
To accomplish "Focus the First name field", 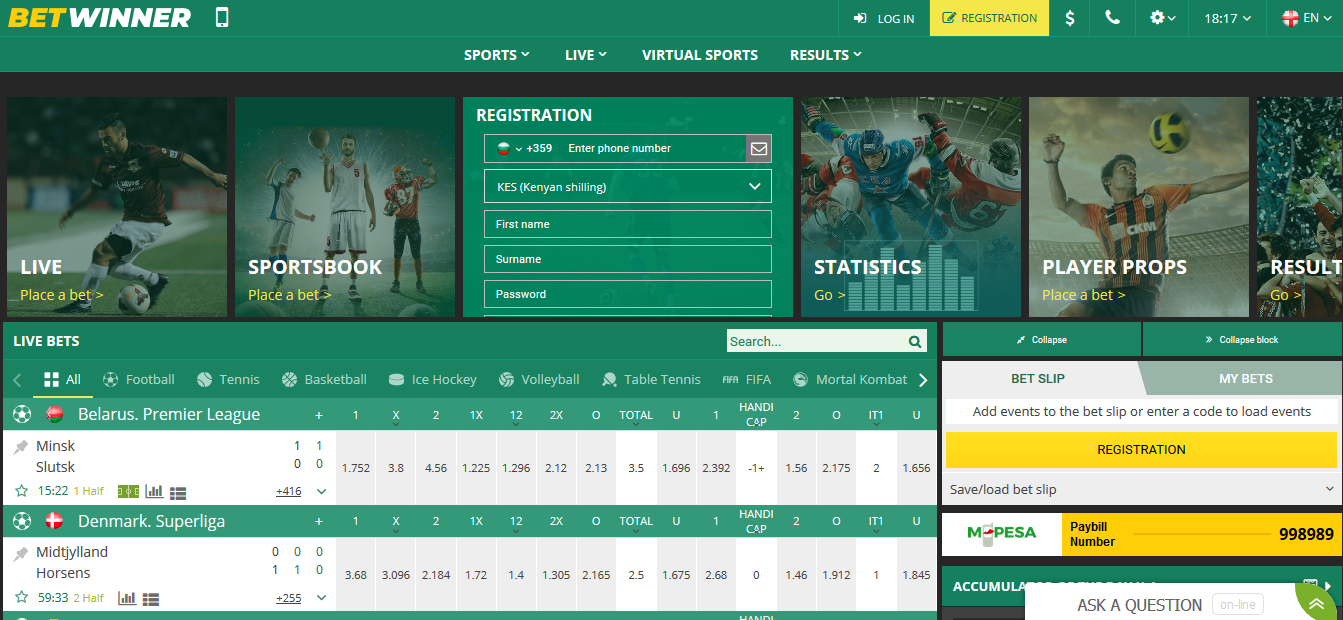I will [628, 224].
